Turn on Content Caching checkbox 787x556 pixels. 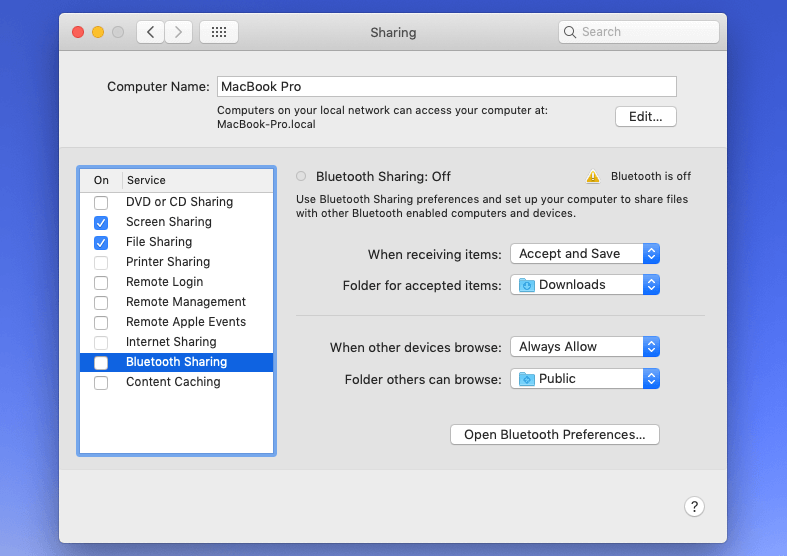tap(101, 383)
